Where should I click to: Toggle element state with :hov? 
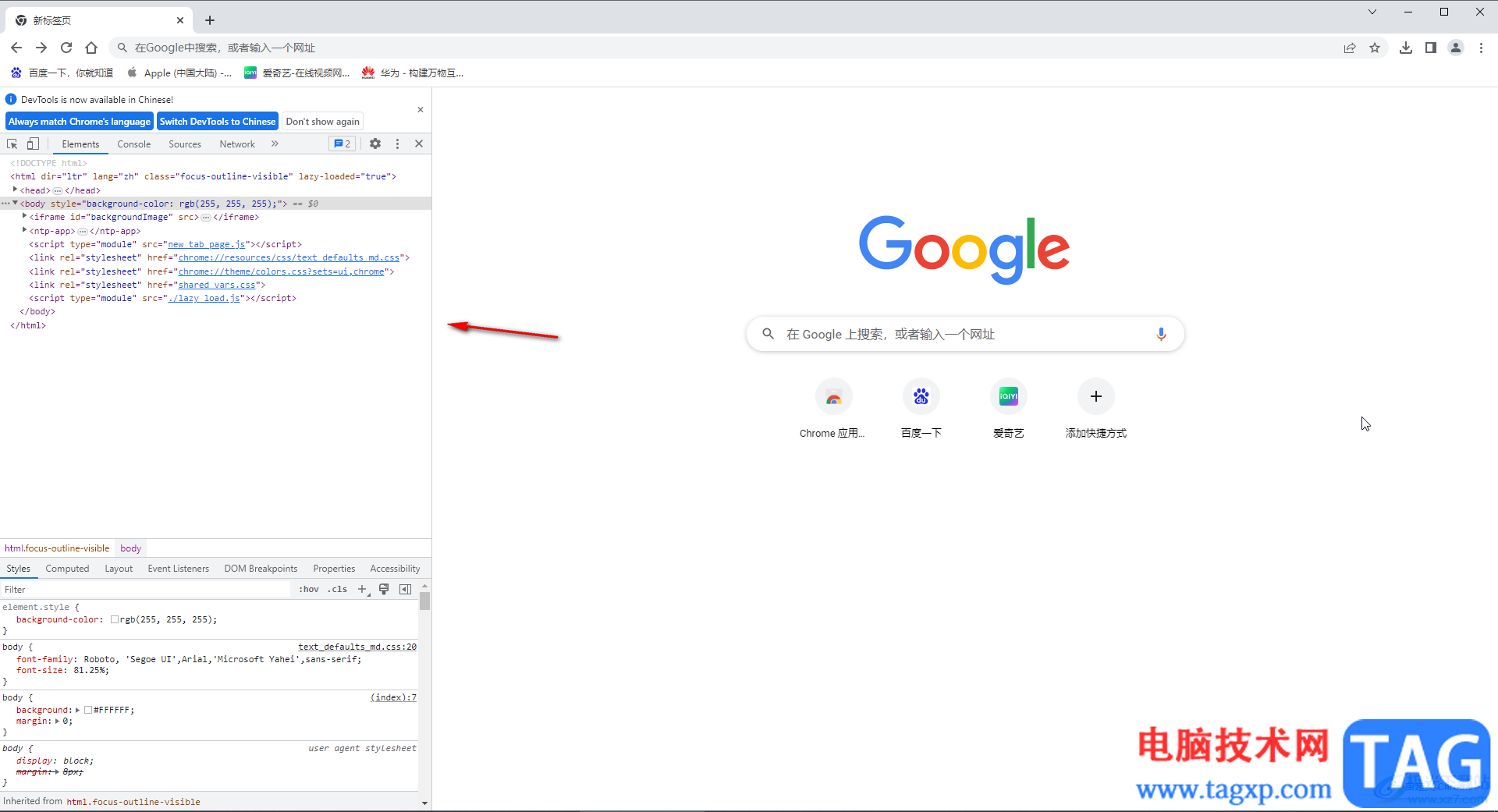309,589
